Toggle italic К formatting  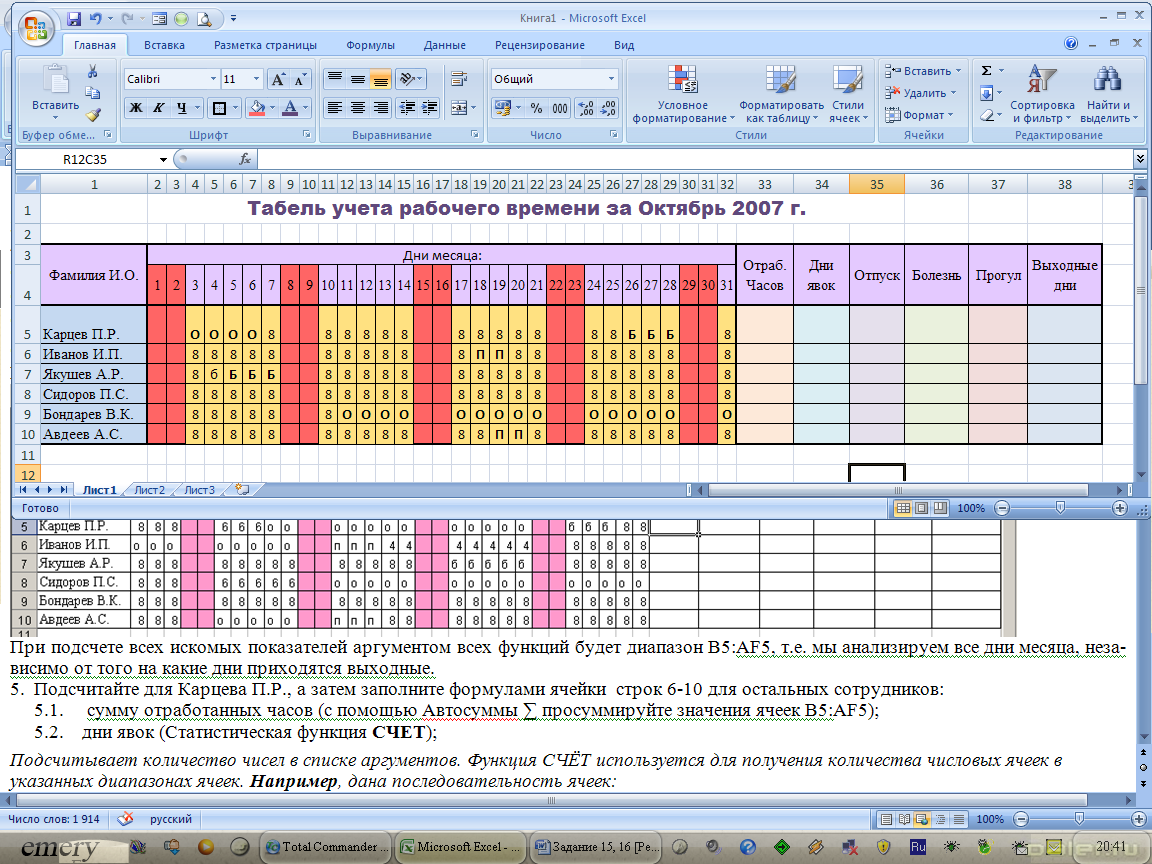pos(158,108)
